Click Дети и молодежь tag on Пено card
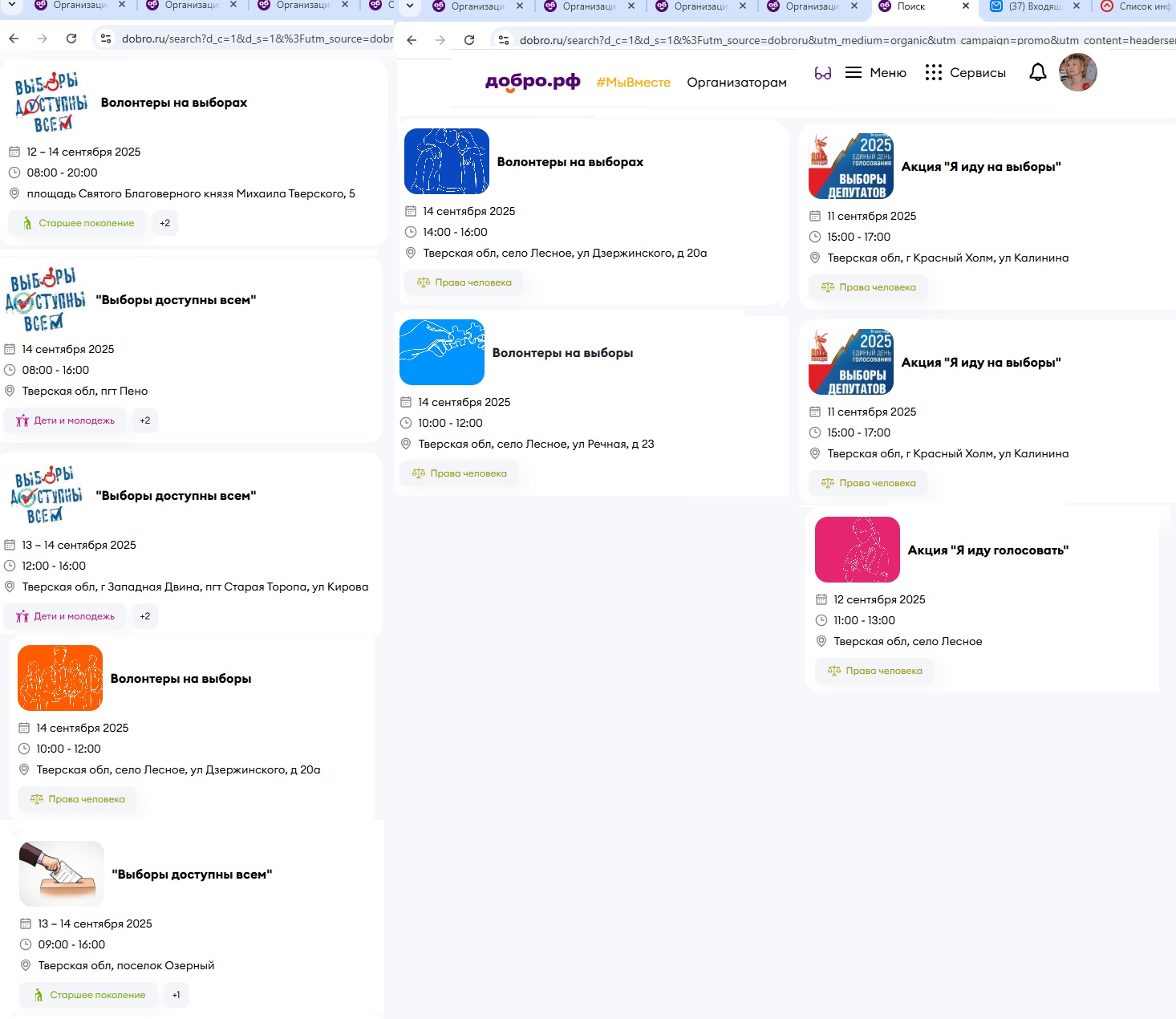 click(65, 420)
